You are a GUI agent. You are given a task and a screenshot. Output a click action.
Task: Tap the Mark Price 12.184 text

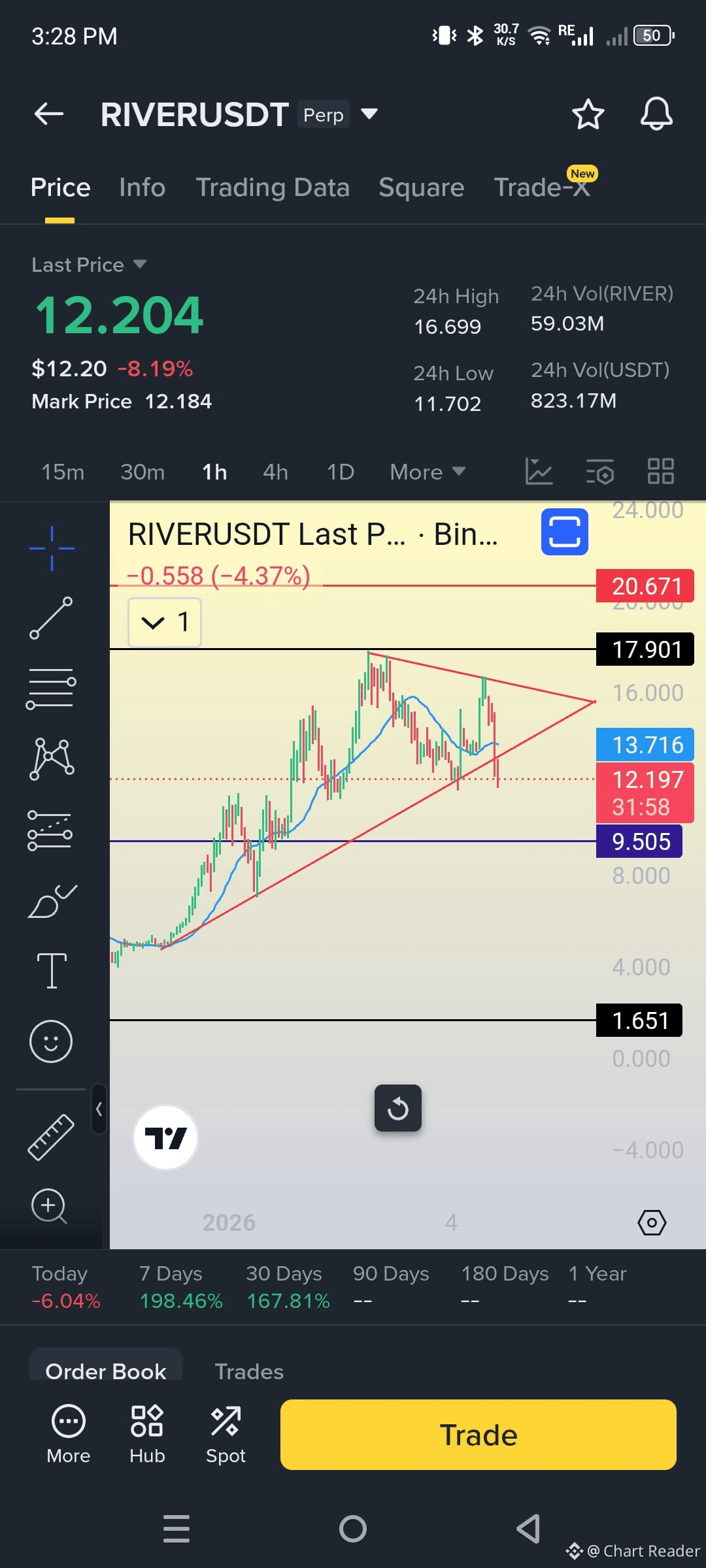pos(122,401)
